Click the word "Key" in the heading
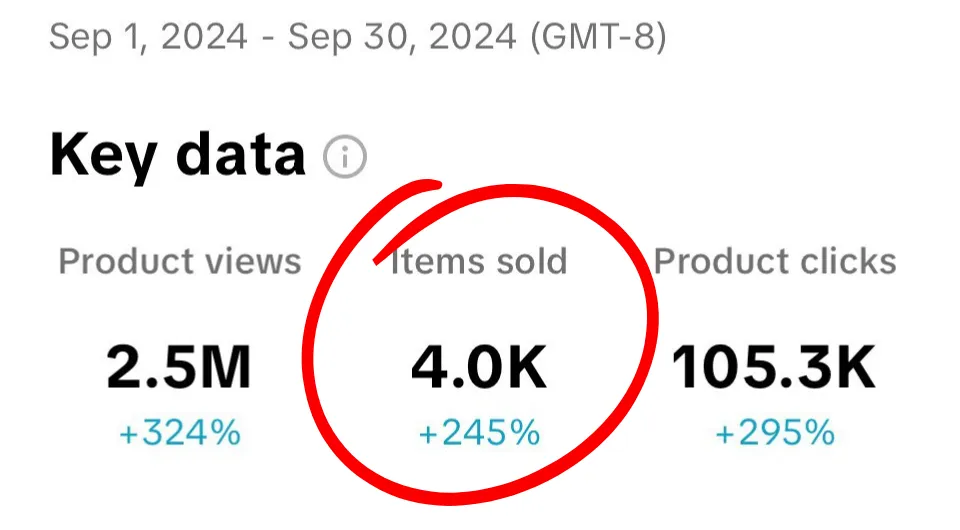960x530 pixels. pyautogui.click(x=103, y=157)
